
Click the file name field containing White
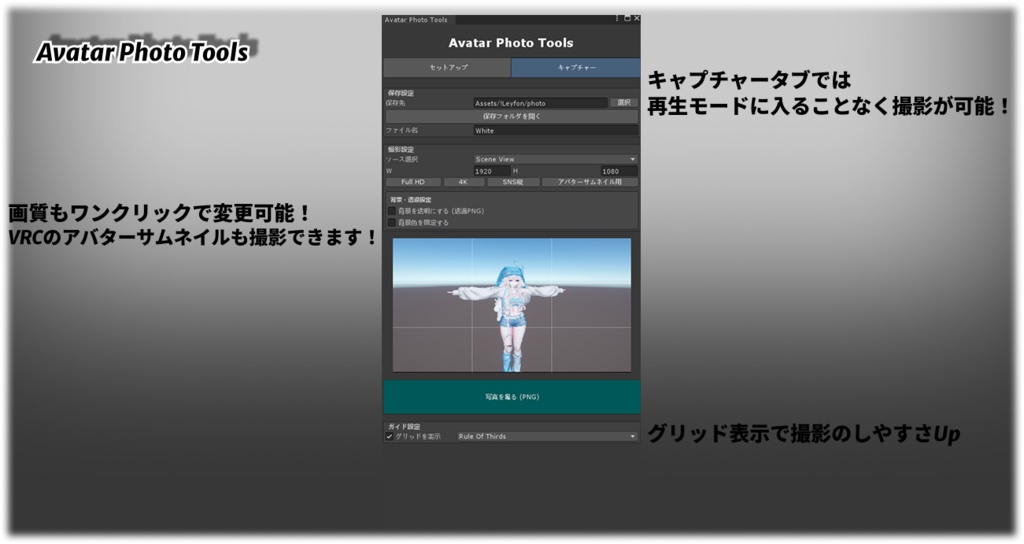(x=555, y=131)
